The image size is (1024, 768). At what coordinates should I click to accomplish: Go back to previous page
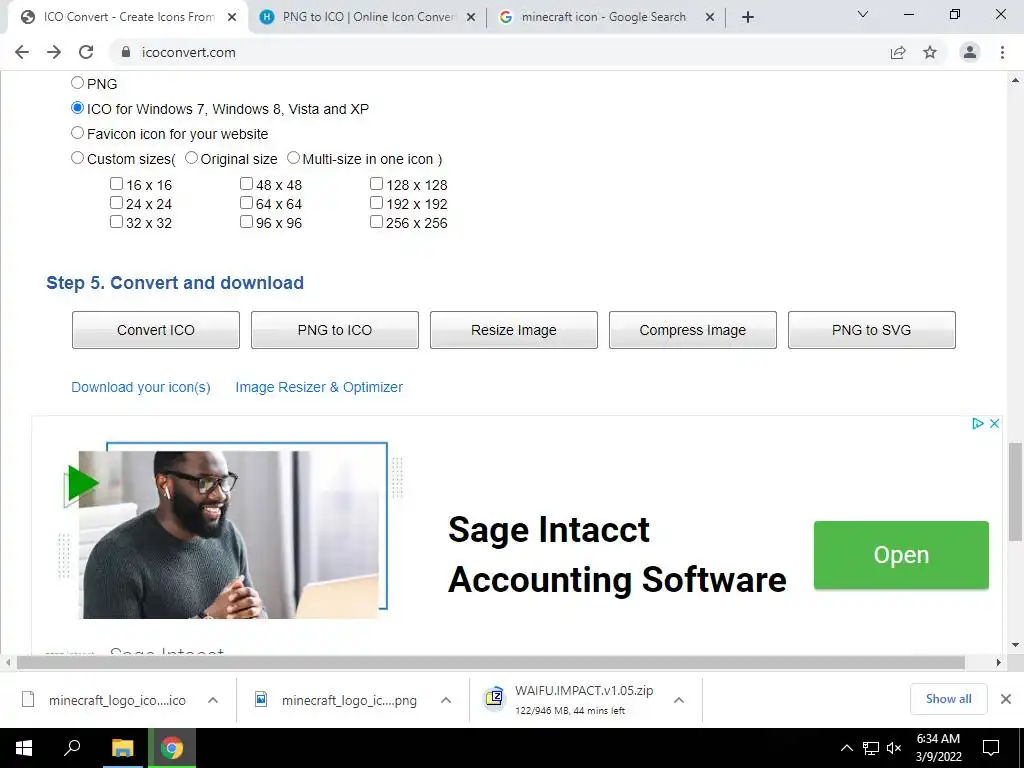click(x=22, y=52)
